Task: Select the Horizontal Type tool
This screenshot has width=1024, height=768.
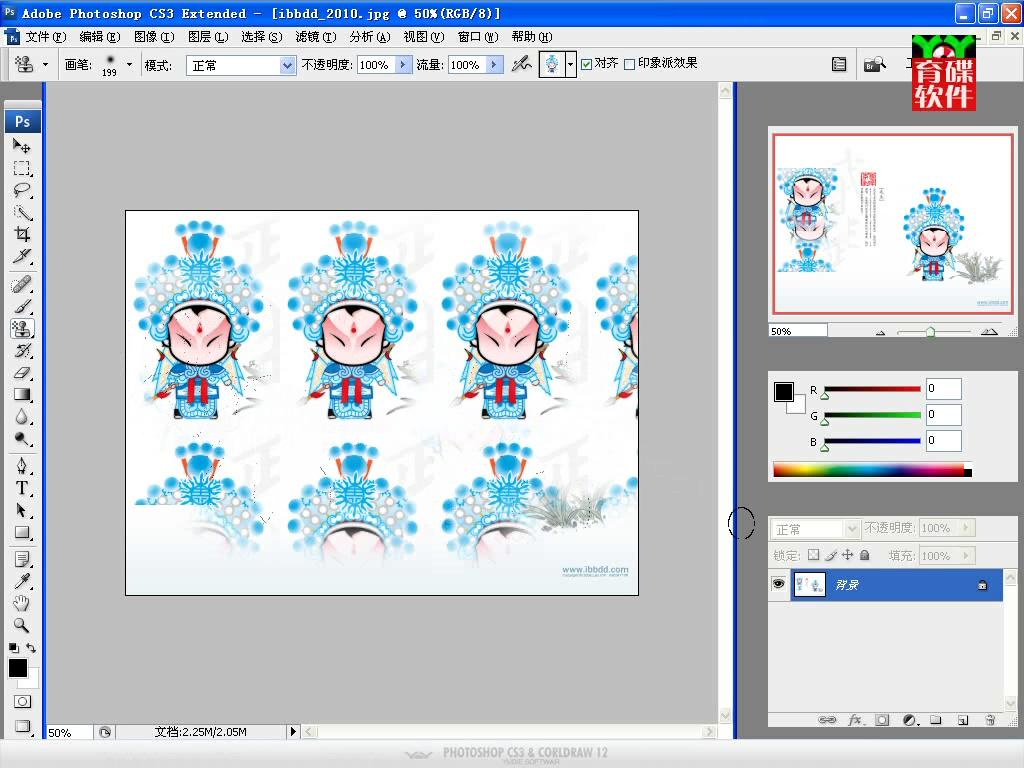Action: click(22, 488)
